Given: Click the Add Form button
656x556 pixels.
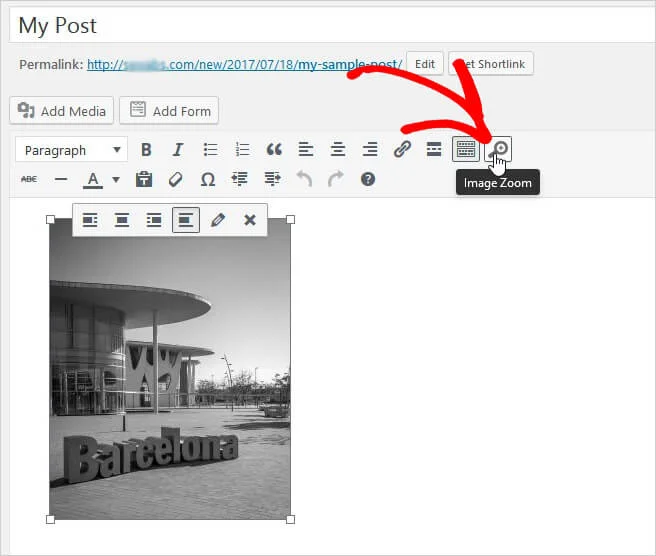Looking at the screenshot, I should tap(169, 111).
